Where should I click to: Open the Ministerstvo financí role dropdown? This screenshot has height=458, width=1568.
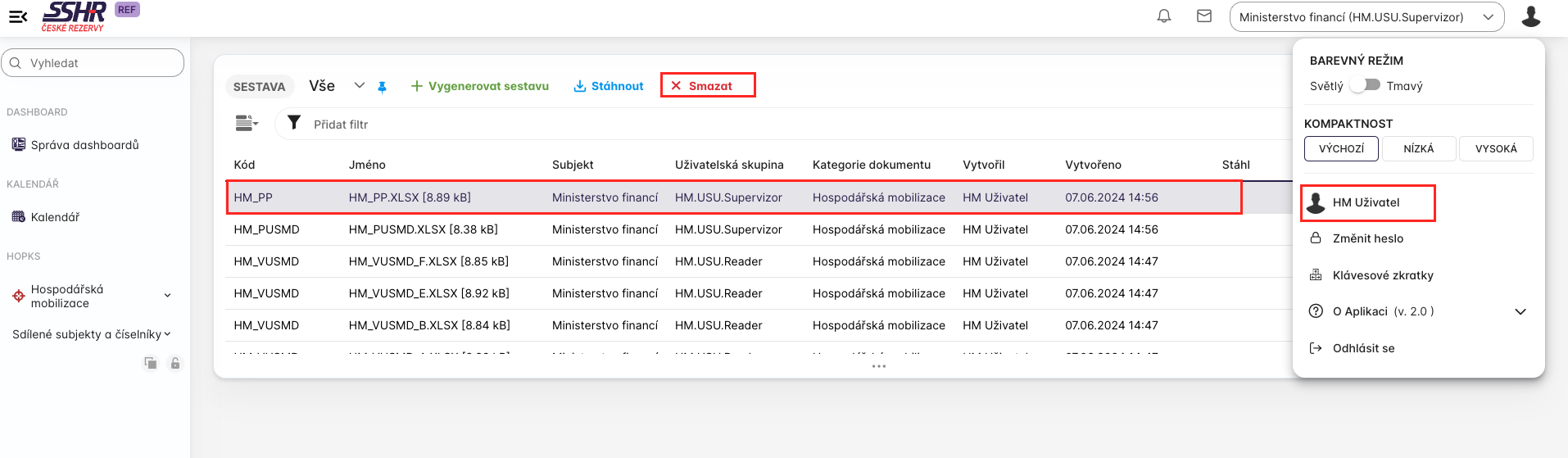[1366, 17]
